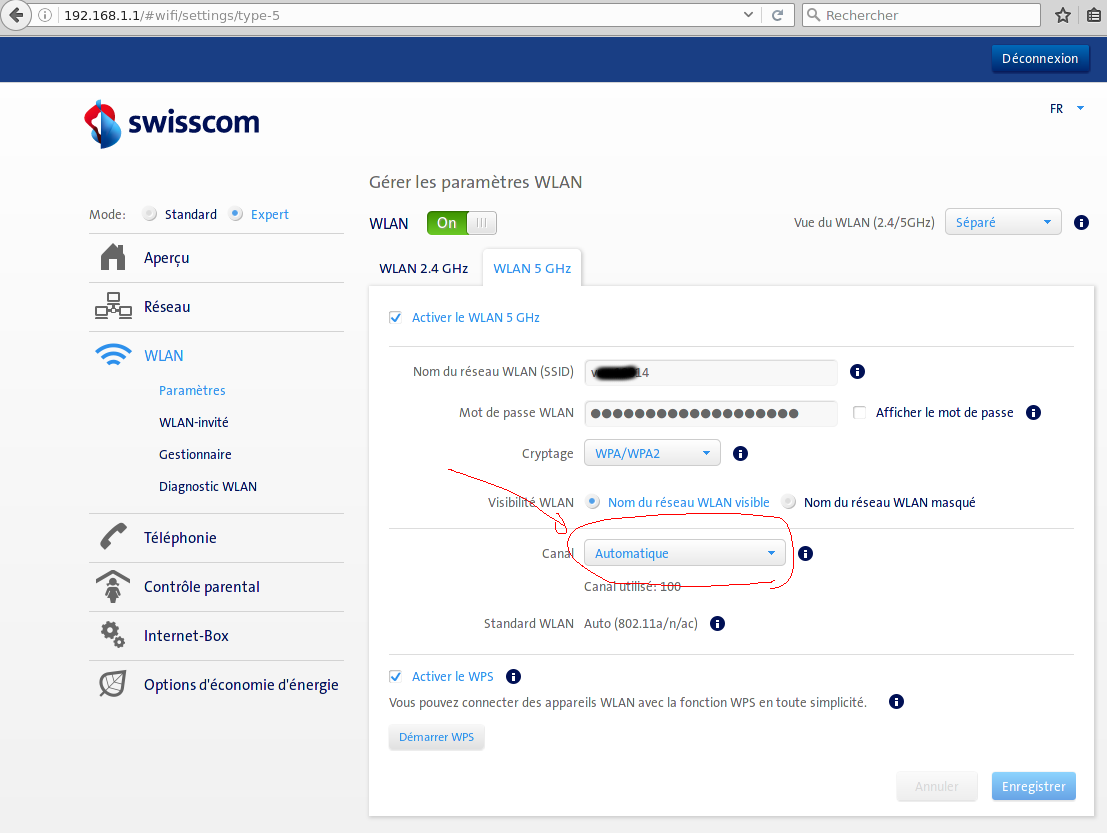Screen dimensions: 1107x833
Task: Open the Cryptage WPA/WPA2 dropdown
Action: pyautogui.click(x=652, y=453)
